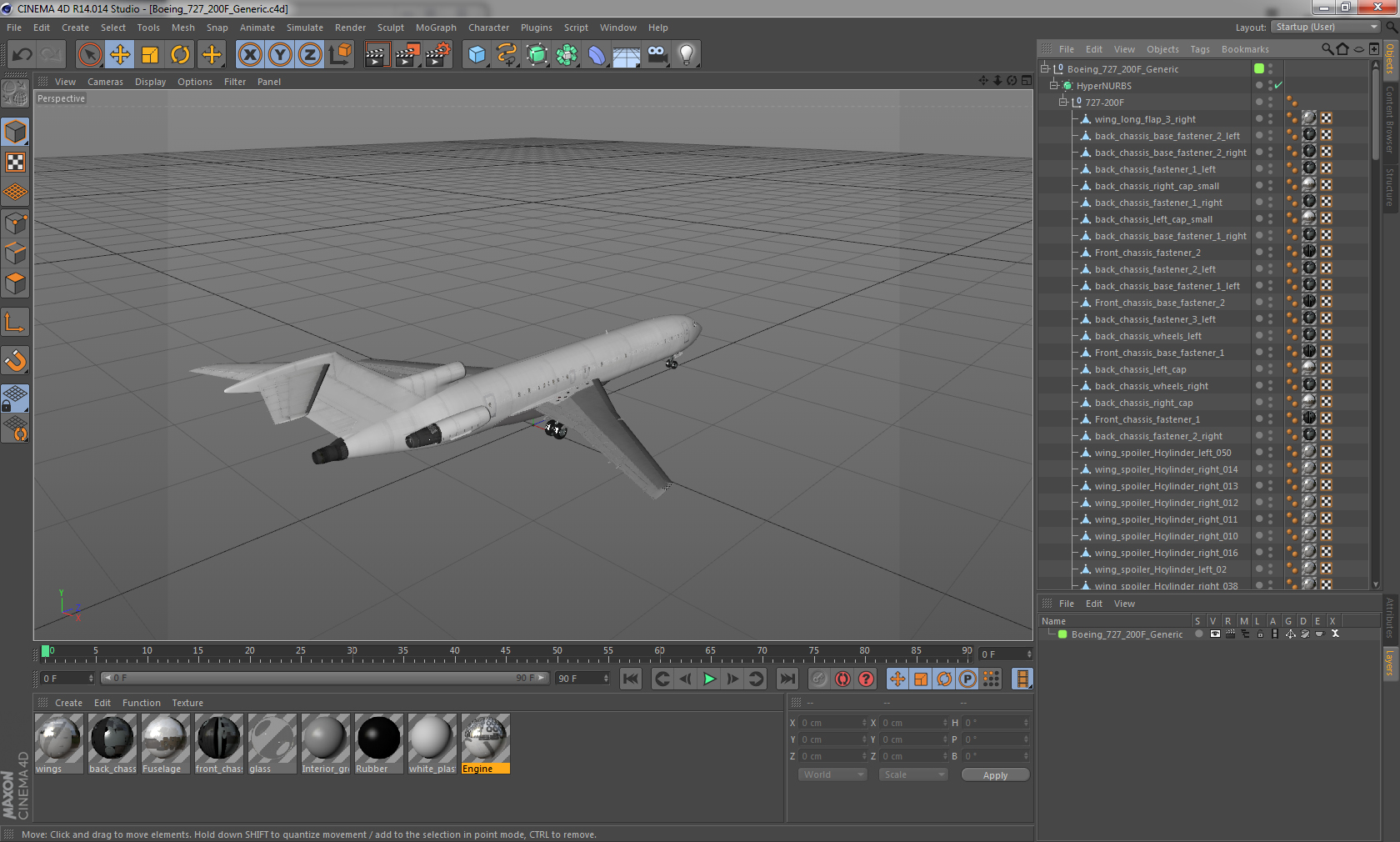The width and height of the screenshot is (1400, 842).
Task: Open viewport Cameras menu
Action: point(105,82)
